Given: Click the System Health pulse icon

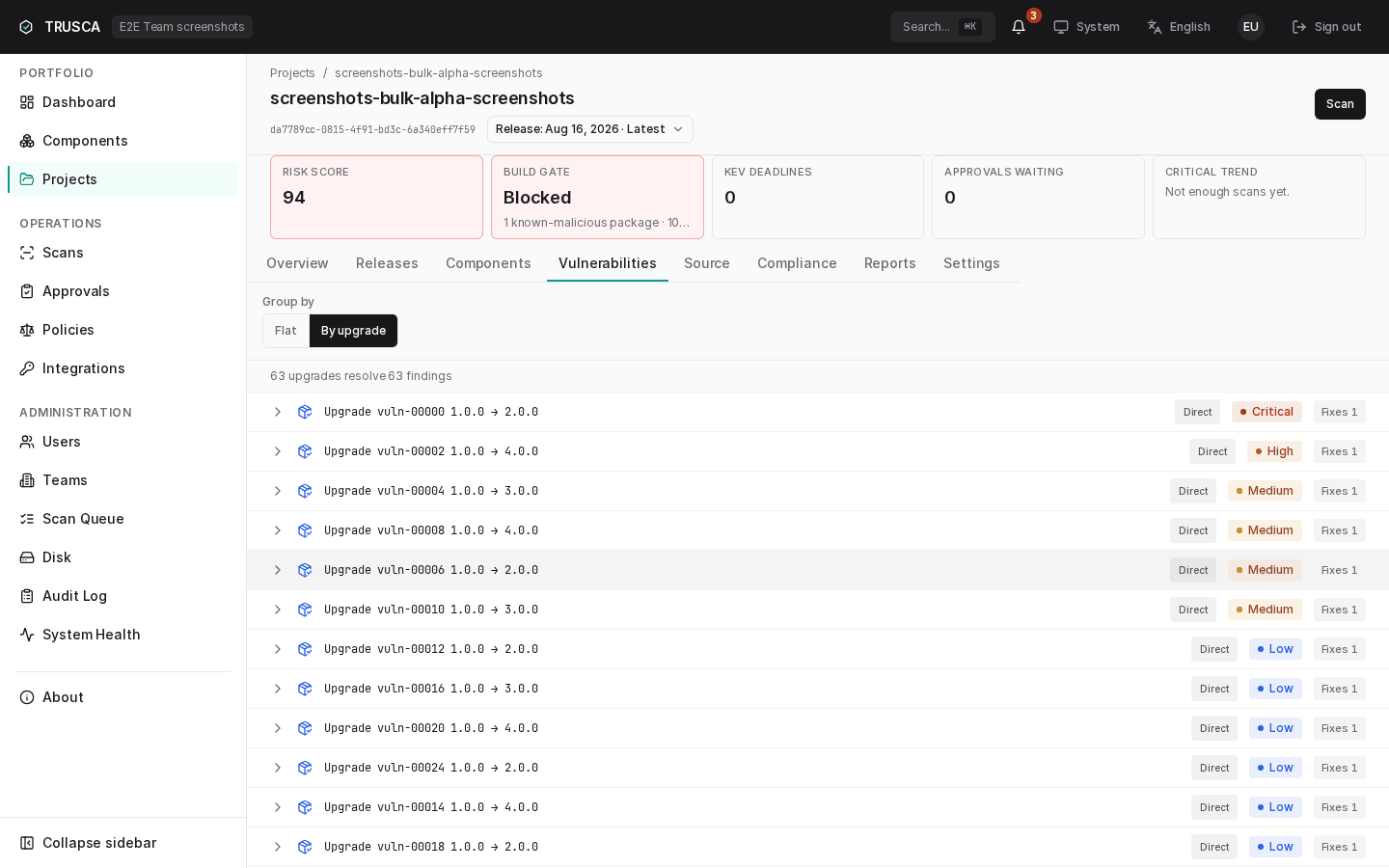Looking at the screenshot, I should click(x=27, y=635).
